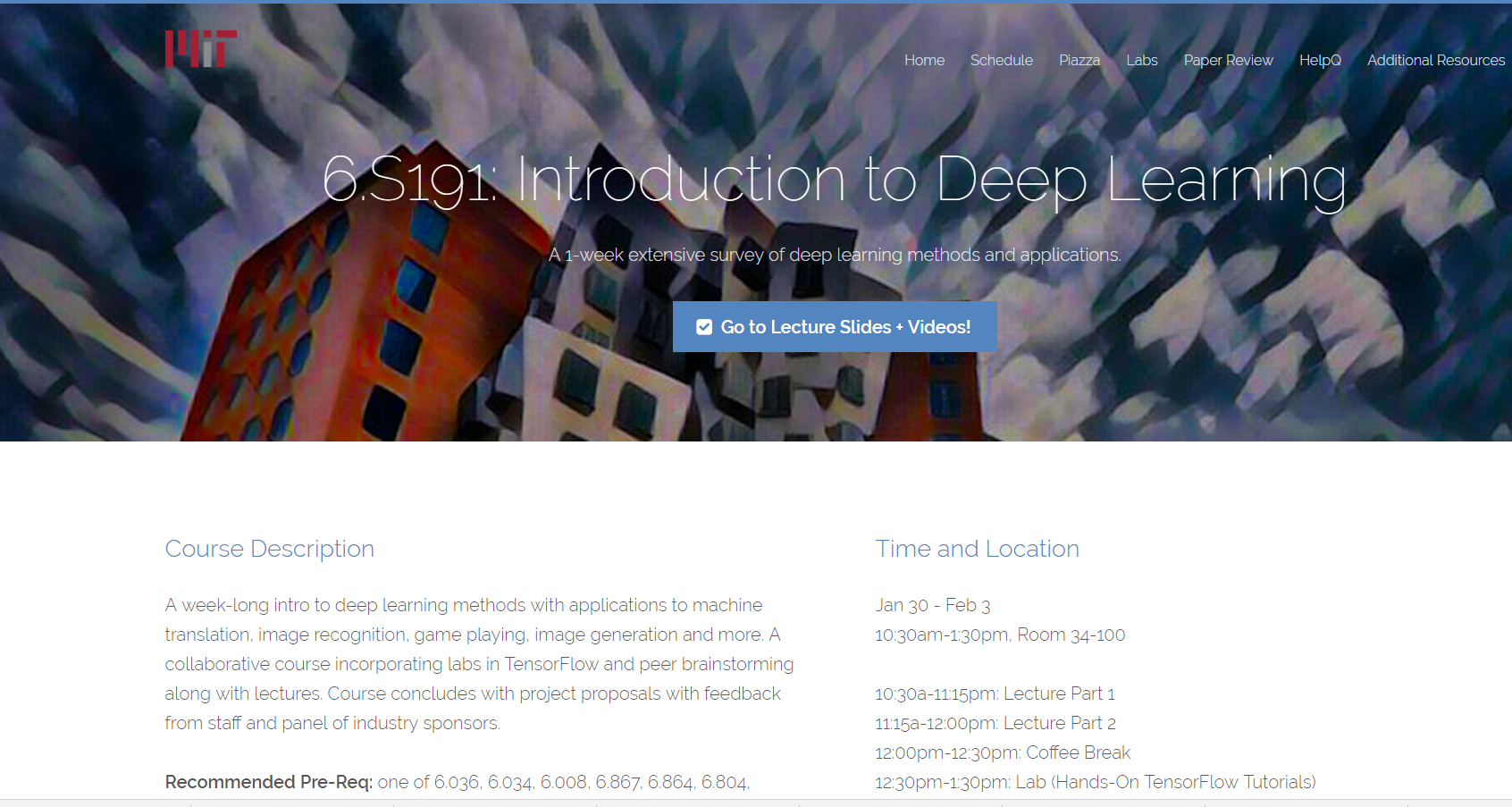Click the MIT logo
The height and width of the screenshot is (807, 1512).
pos(201,49)
